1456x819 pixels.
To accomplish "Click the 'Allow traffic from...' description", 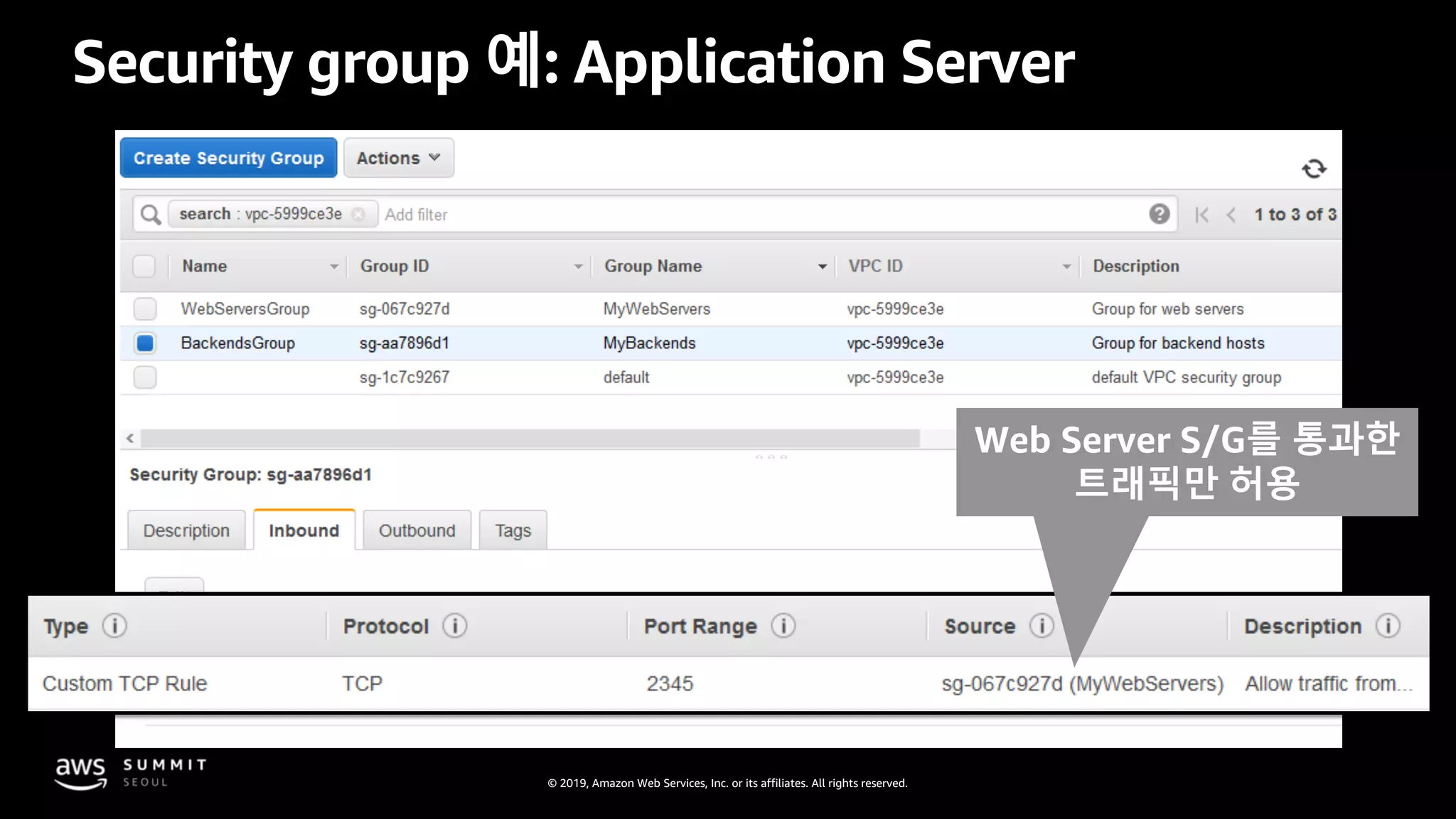I will pyautogui.click(x=1329, y=683).
